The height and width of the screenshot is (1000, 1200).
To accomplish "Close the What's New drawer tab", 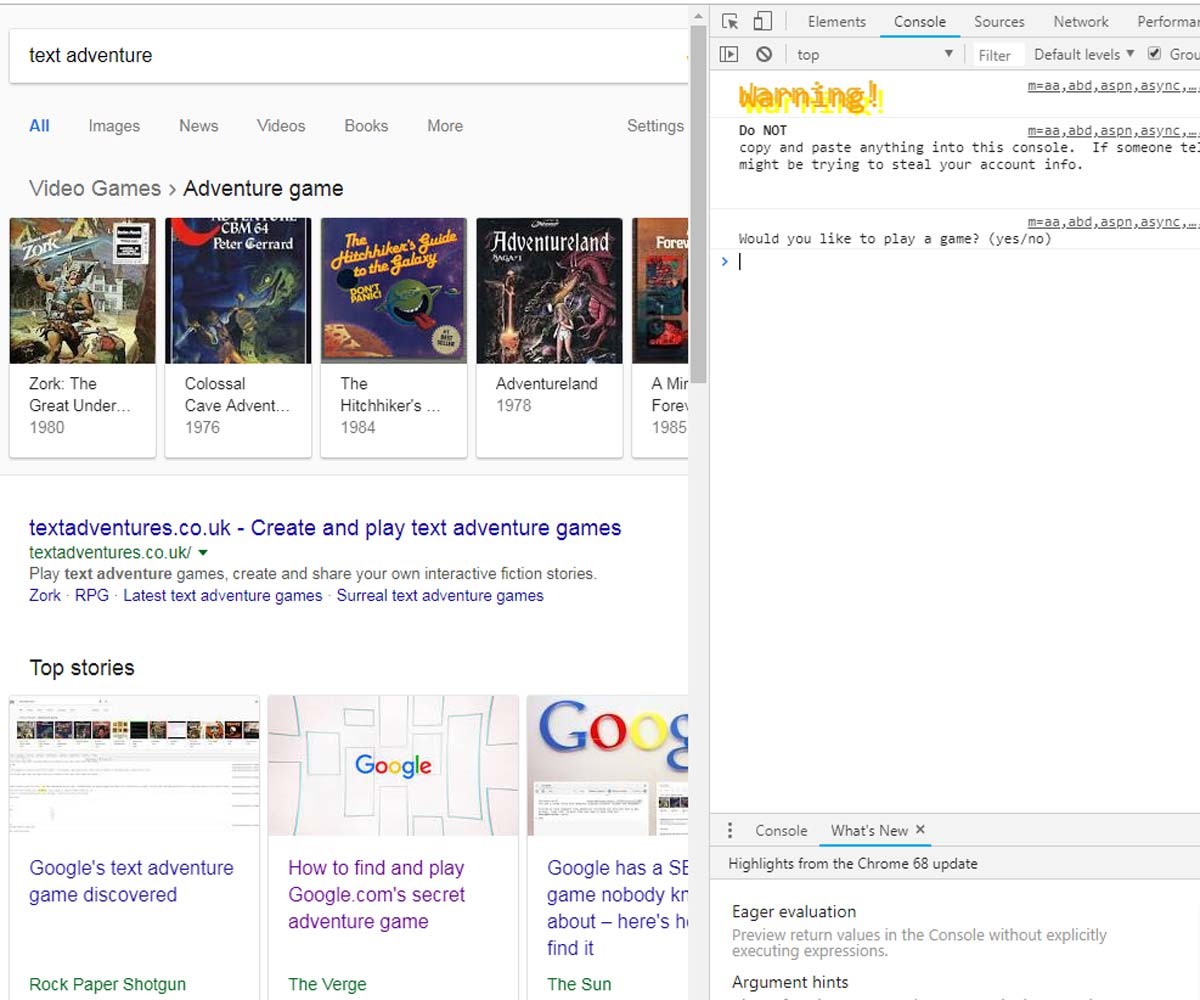I will pyautogui.click(x=920, y=829).
